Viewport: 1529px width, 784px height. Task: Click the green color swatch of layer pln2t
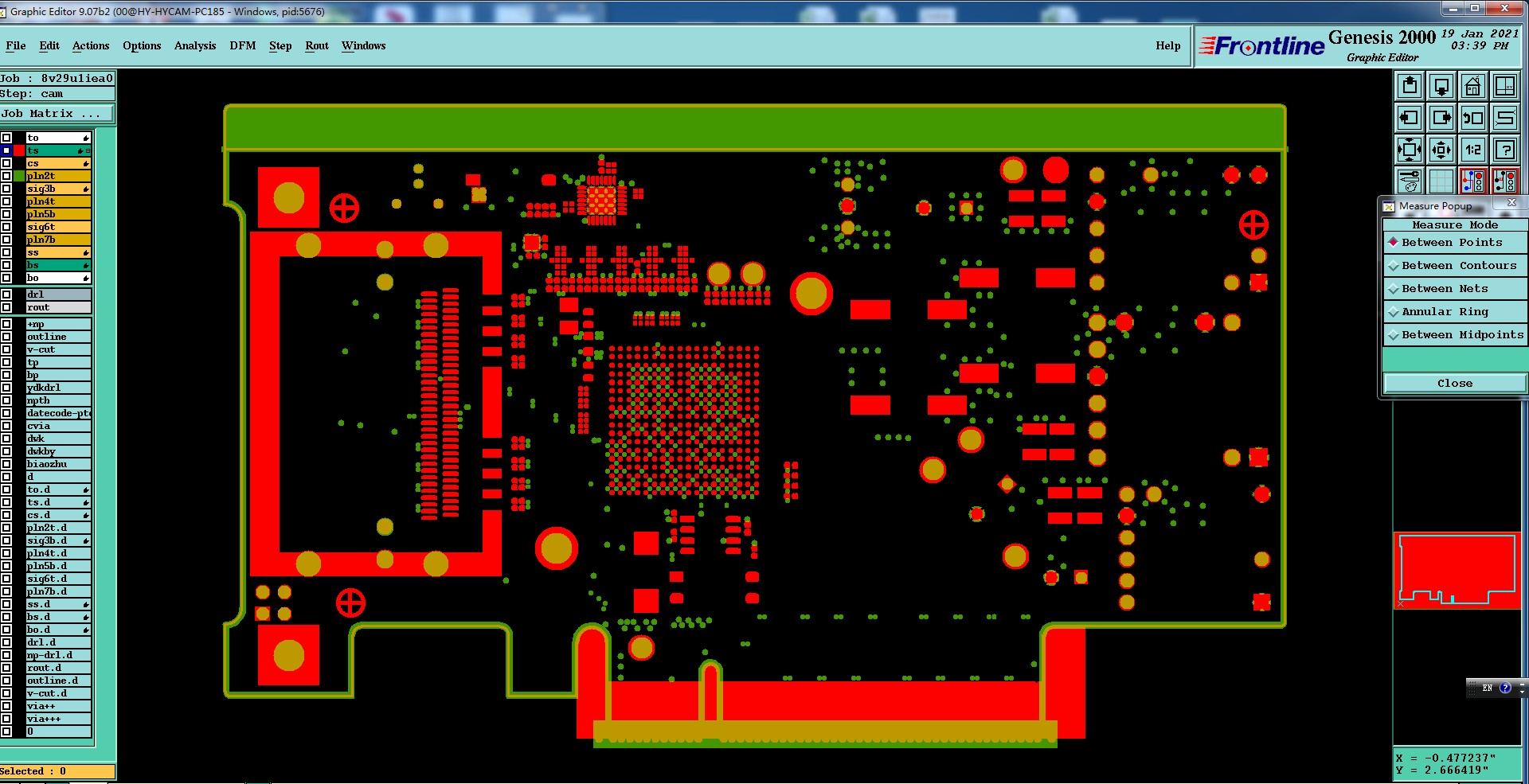tap(19, 176)
